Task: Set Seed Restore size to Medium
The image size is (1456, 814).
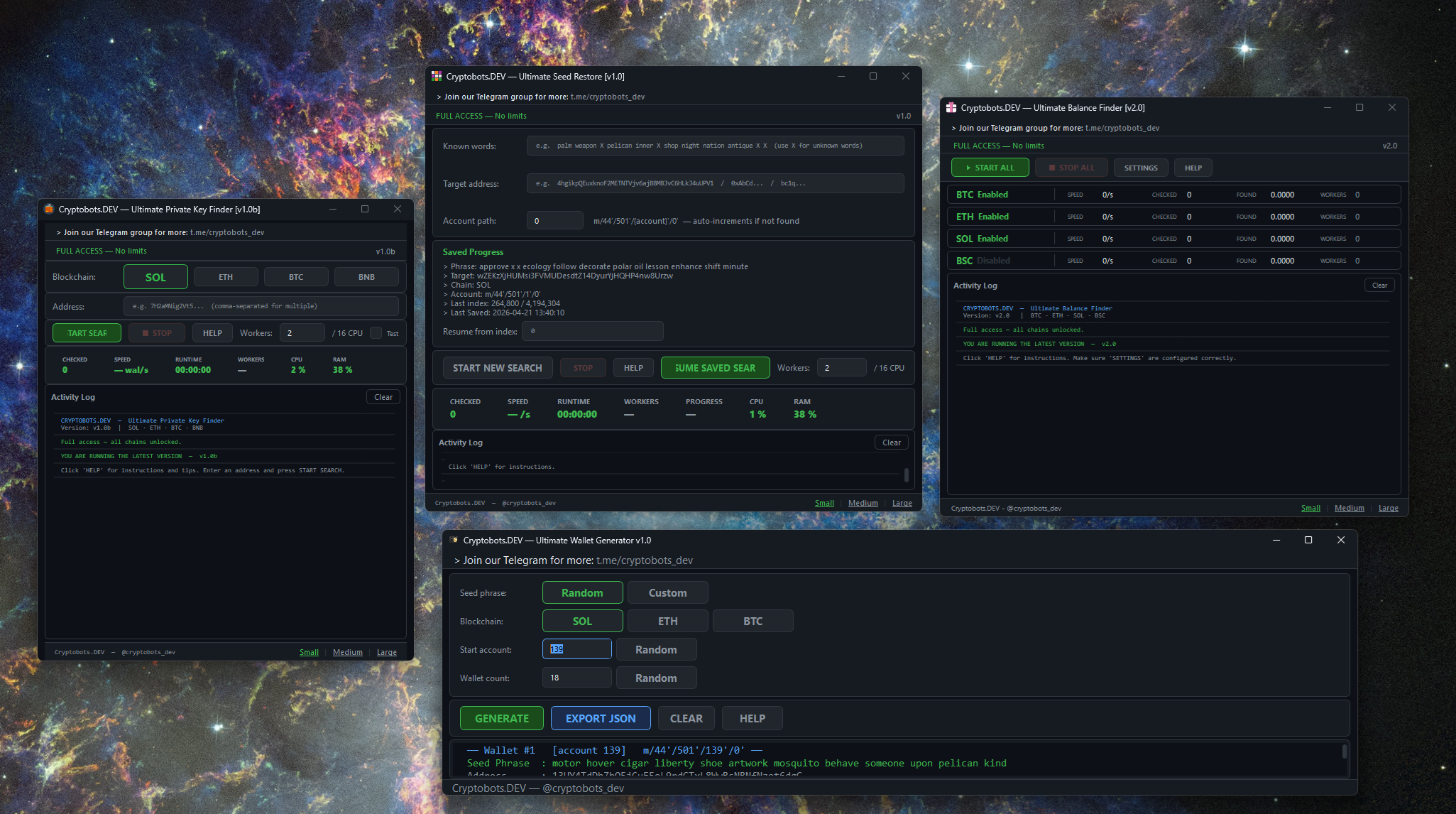Action: (x=863, y=503)
